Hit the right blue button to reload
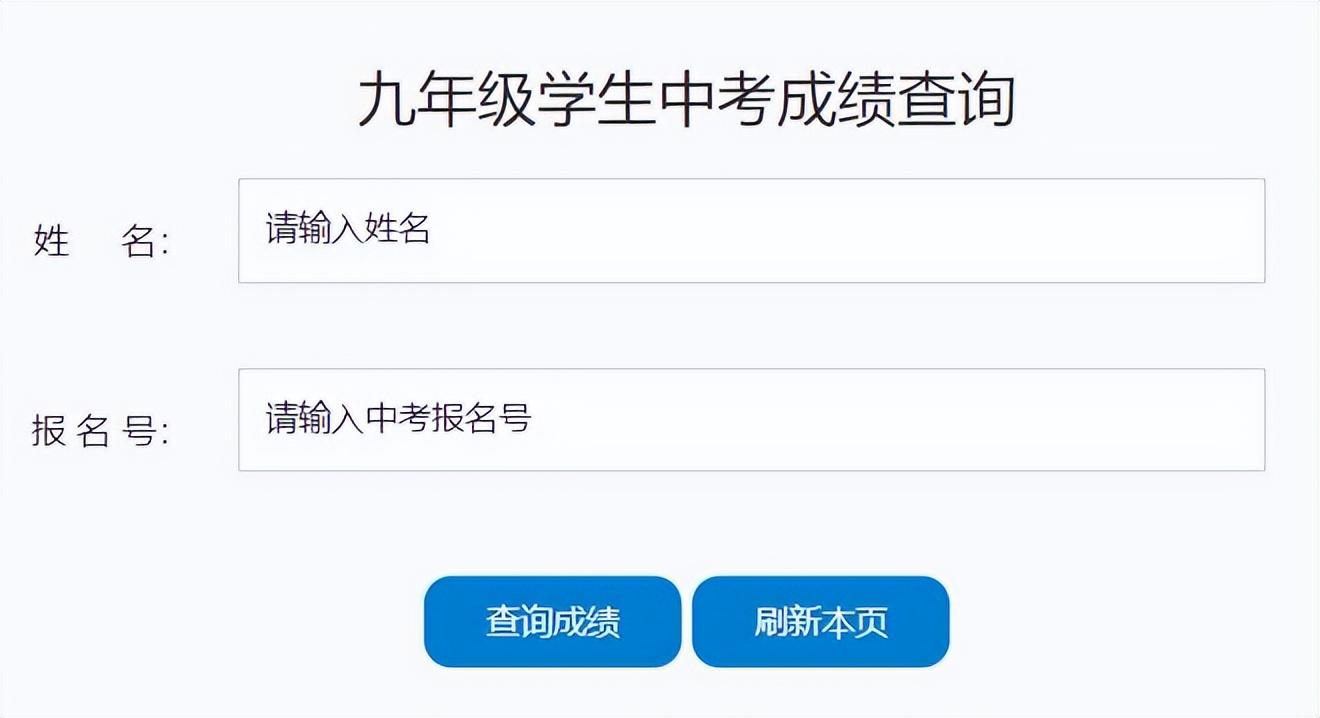Screen dimensions: 1320x718 820,621
